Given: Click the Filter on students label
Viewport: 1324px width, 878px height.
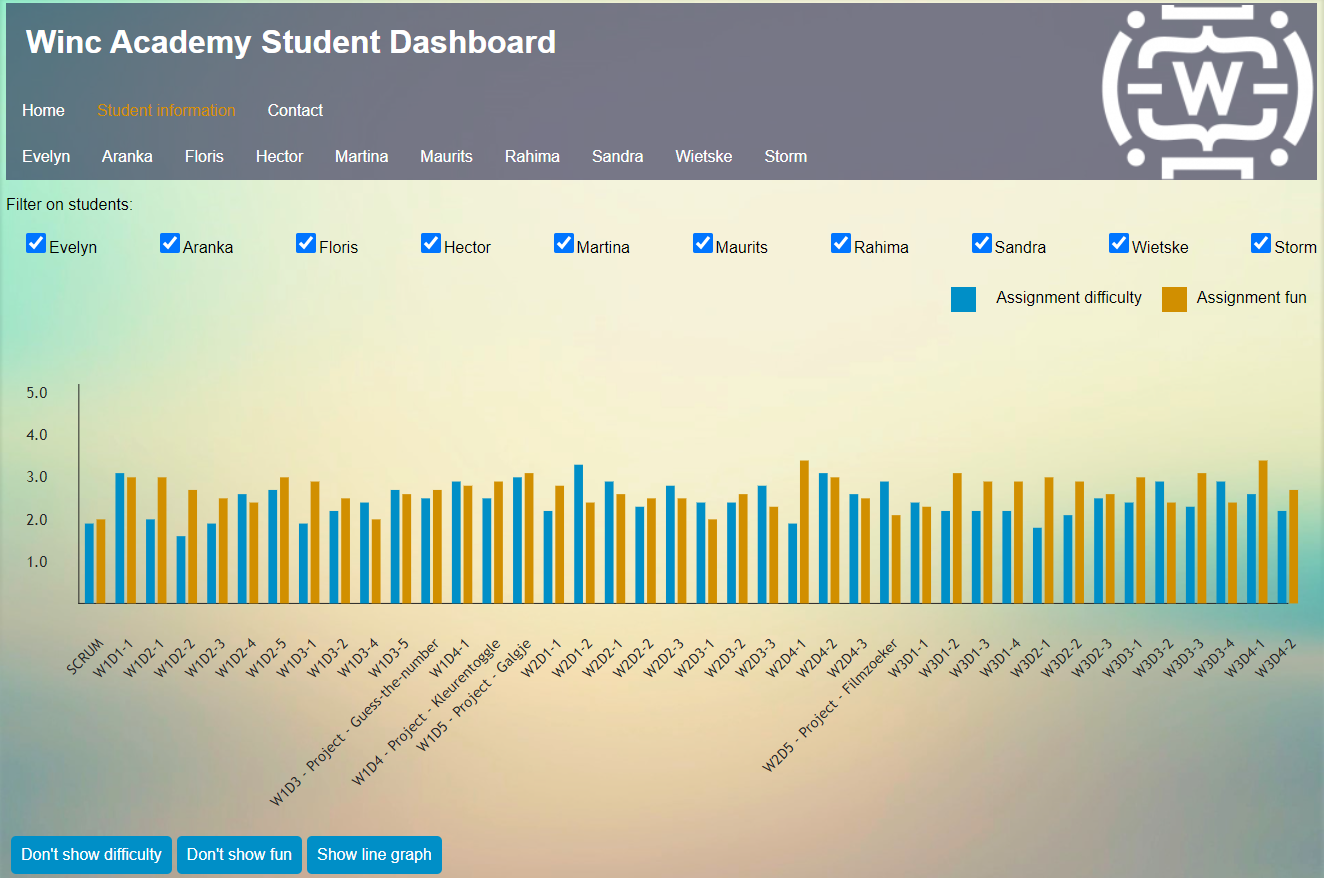Looking at the screenshot, I should (69, 205).
